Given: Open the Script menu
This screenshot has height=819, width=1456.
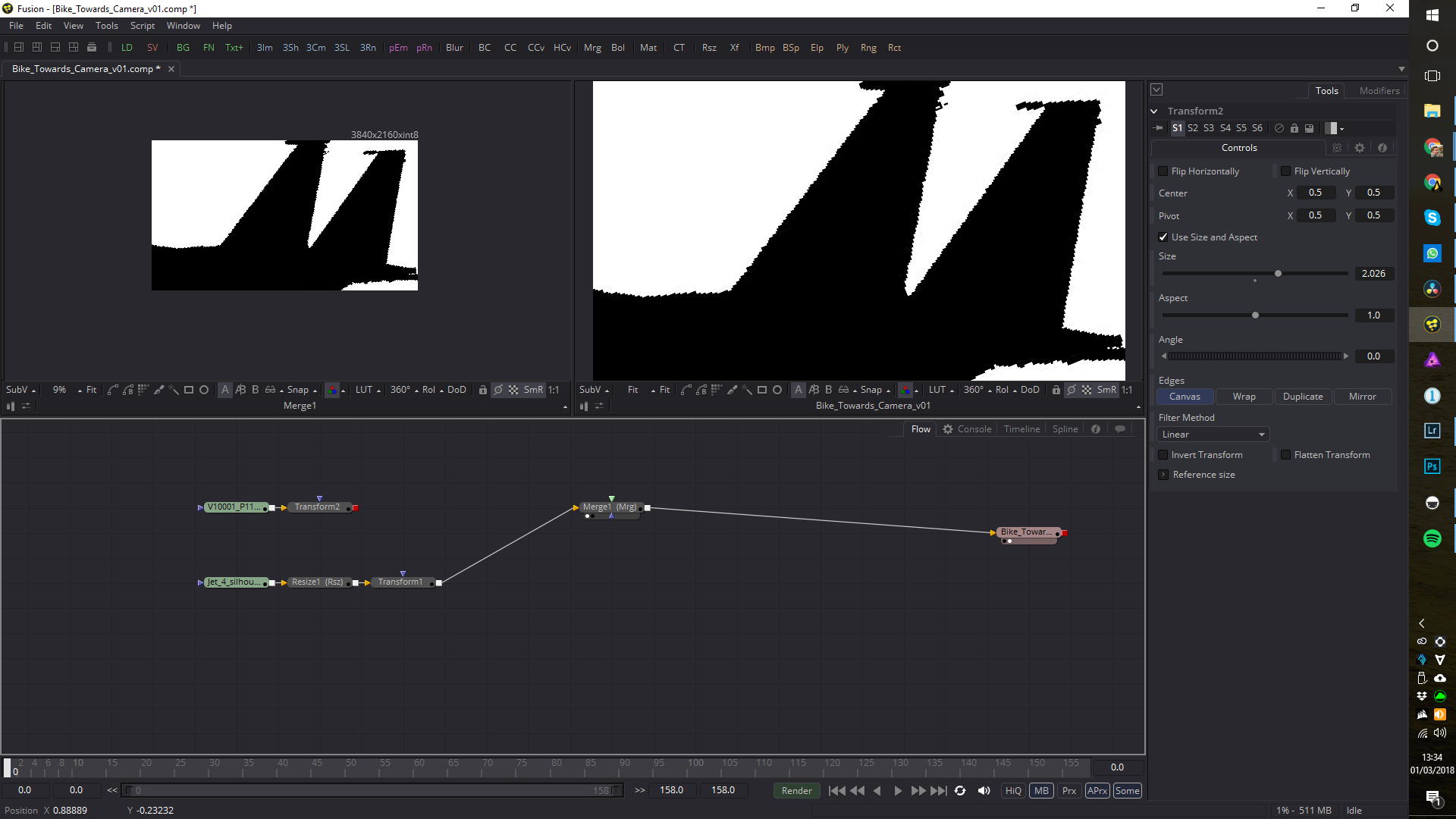Looking at the screenshot, I should (143, 26).
